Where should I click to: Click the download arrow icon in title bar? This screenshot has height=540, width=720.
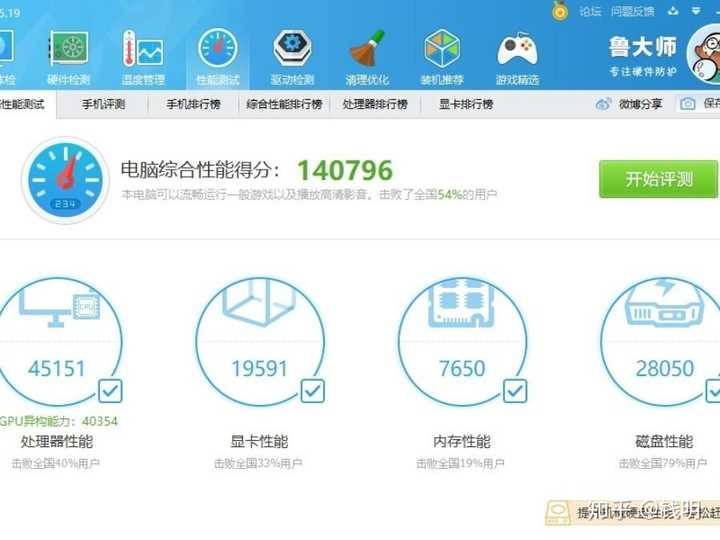(673, 11)
